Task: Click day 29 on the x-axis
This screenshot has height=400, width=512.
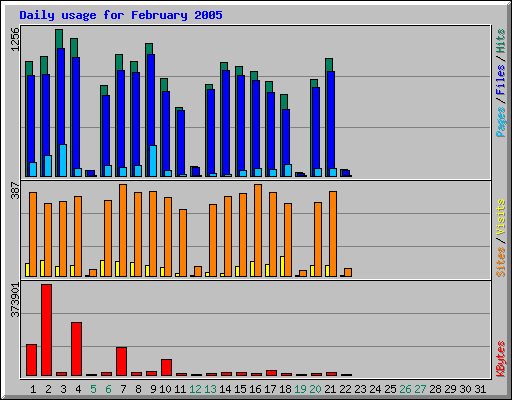Action: coord(450,389)
